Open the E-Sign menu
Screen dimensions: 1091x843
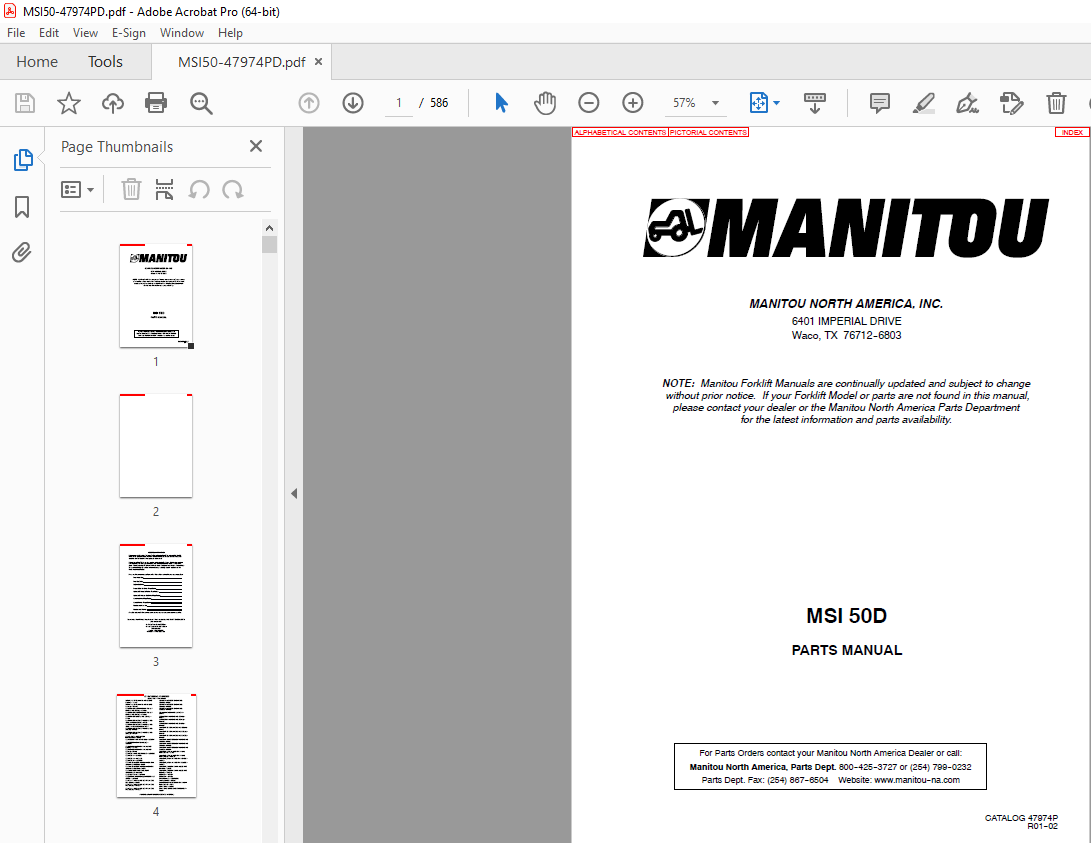129,33
